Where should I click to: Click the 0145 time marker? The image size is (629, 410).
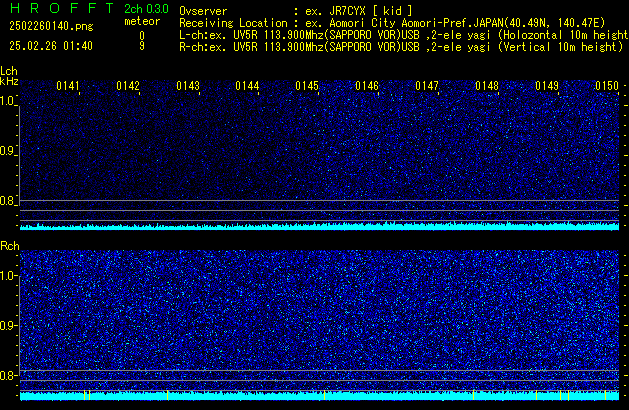tap(307, 86)
